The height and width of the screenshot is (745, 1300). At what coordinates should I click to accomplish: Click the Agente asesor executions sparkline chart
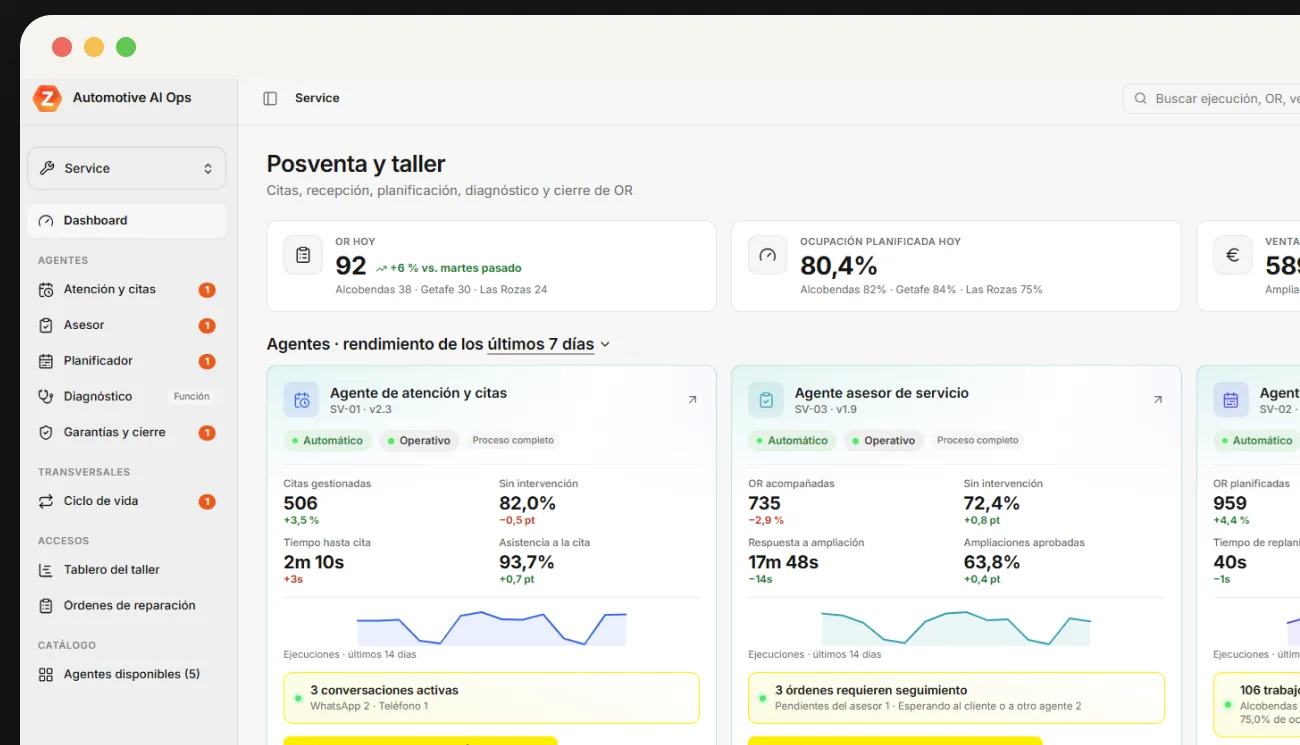click(956, 628)
